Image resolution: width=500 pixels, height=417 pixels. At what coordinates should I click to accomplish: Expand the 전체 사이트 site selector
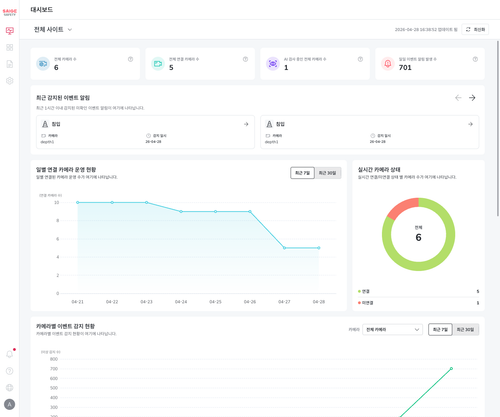(x=53, y=30)
